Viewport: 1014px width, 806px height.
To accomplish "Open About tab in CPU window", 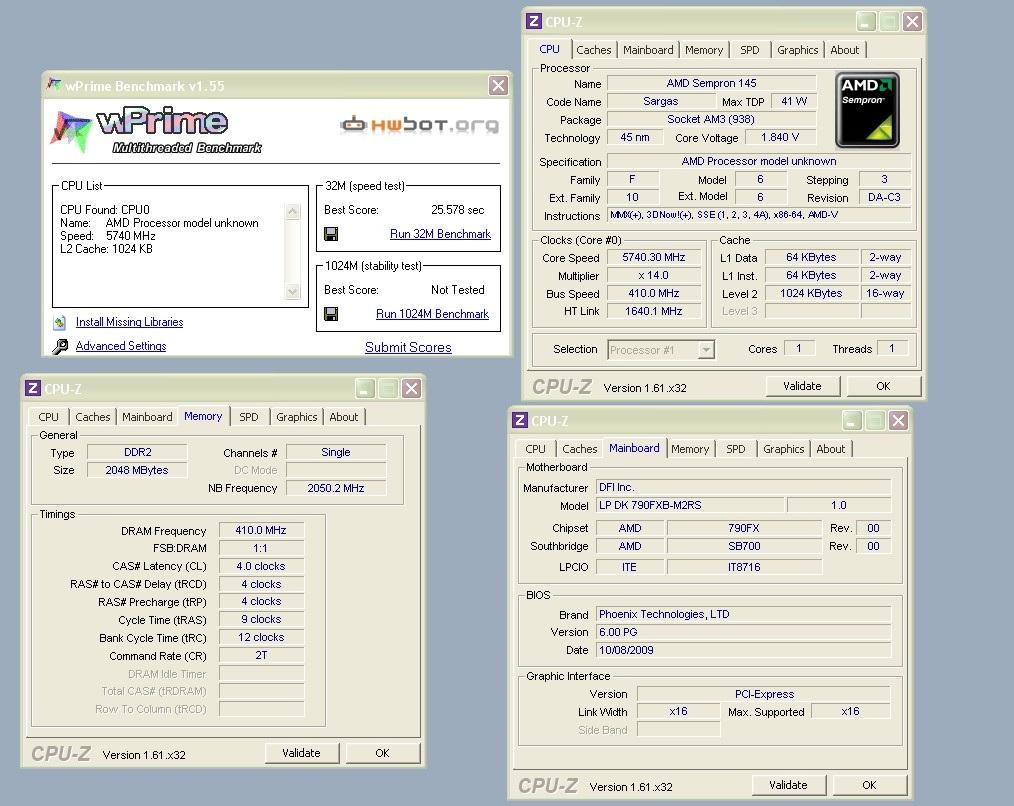I will point(845,50).
